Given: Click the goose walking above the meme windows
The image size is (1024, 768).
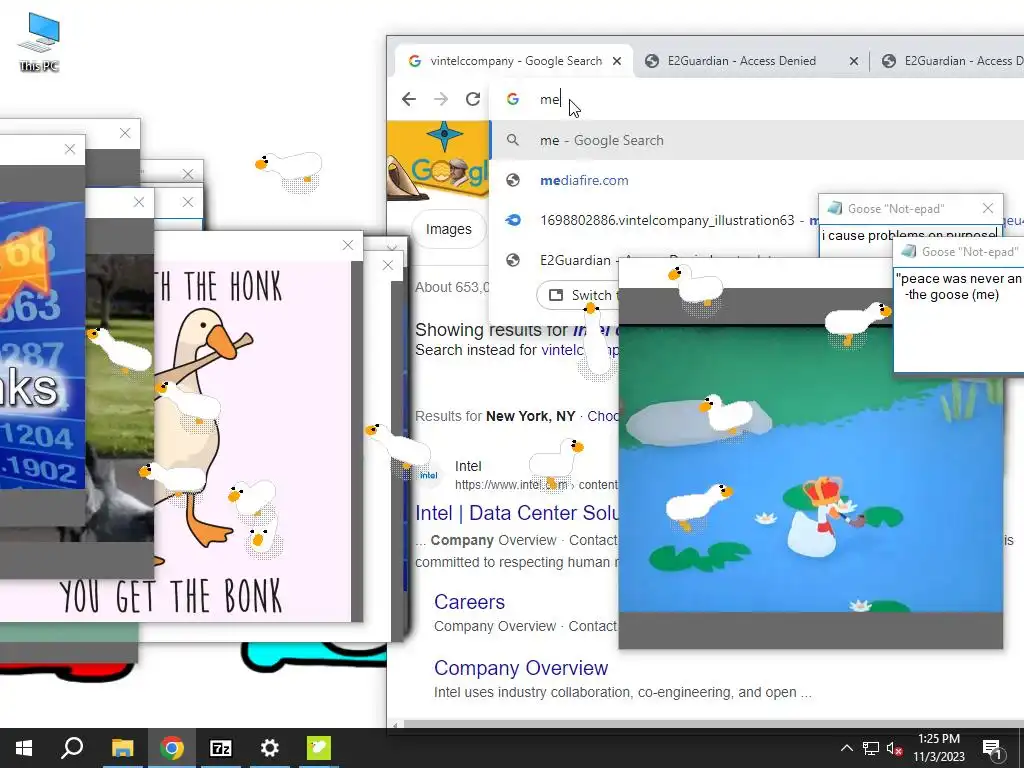Looking at the screenshot, I should (x=291, y=168).
